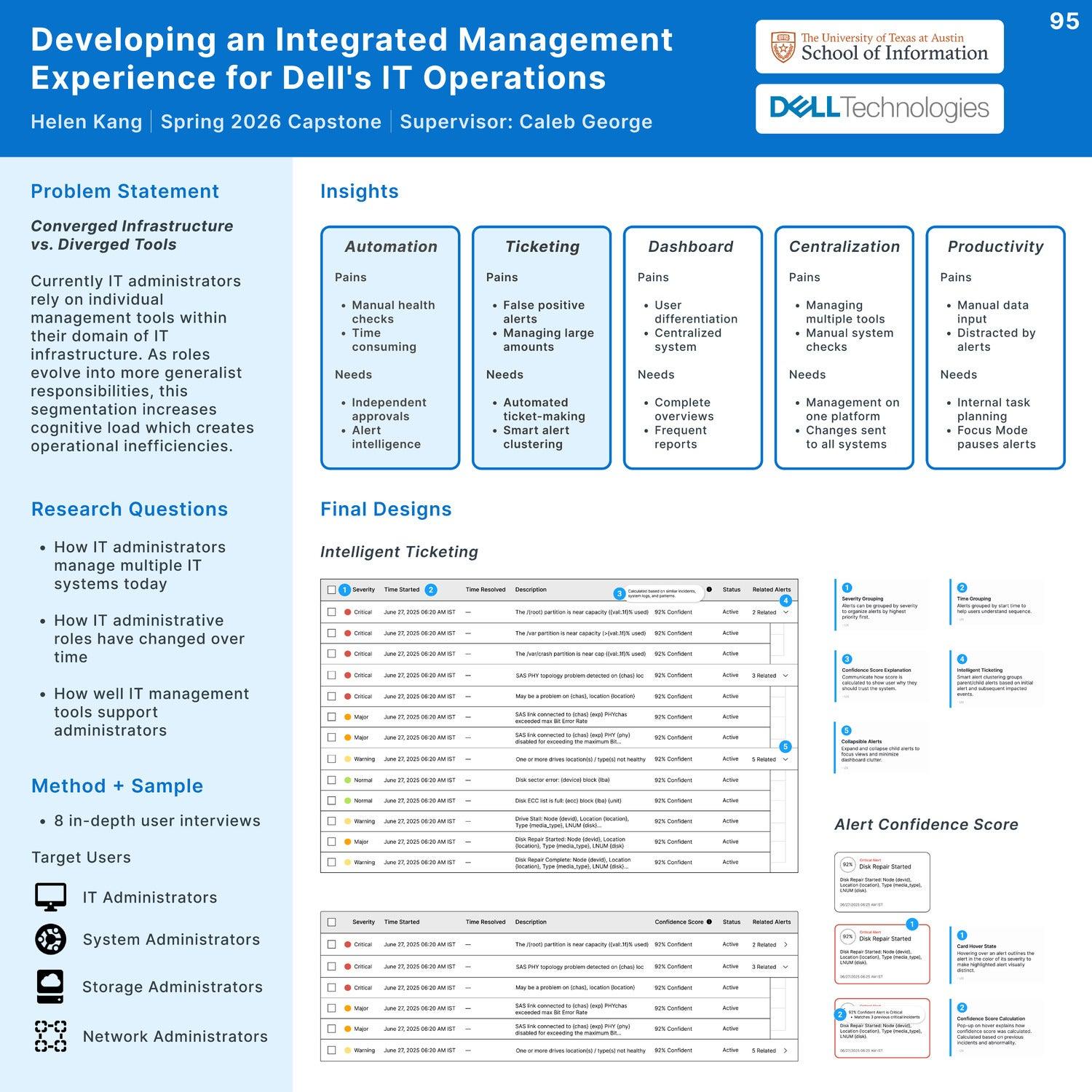1092x1092 pixels.
Task: Click the green dot in Disk sector error row
Action: coord(347,780)
